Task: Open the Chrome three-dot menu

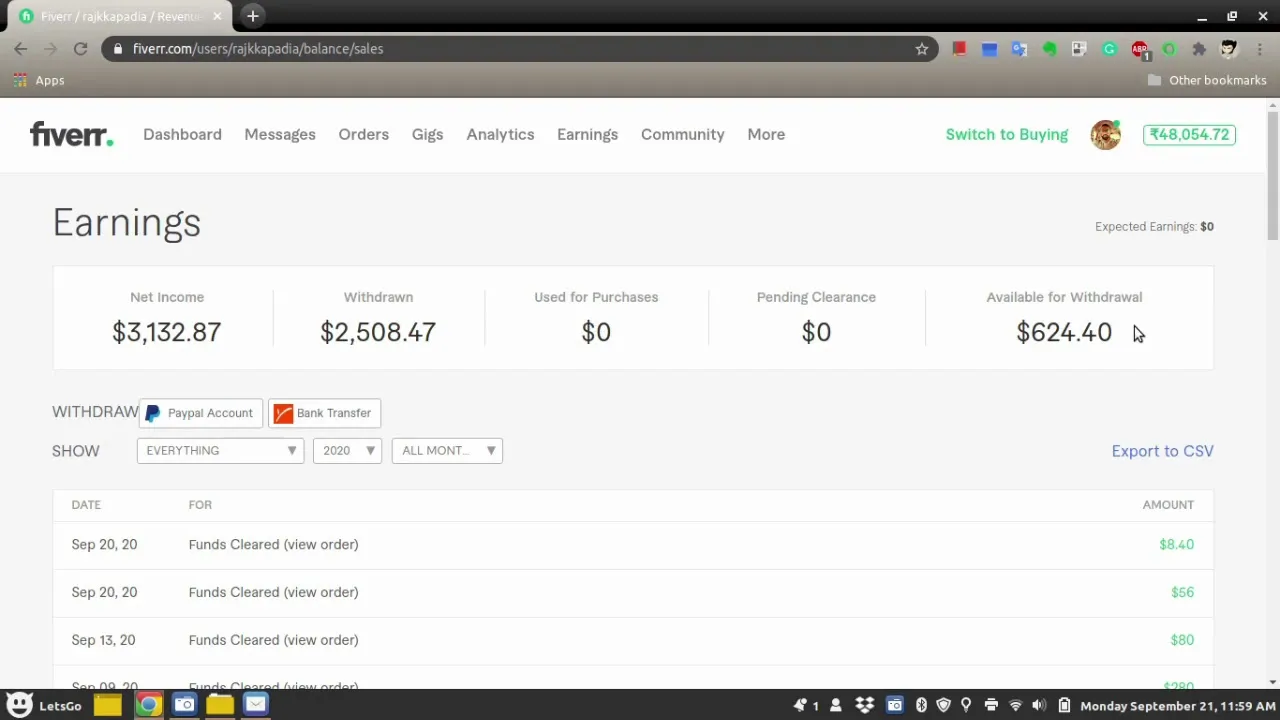Action: (x=1259, y=48)
